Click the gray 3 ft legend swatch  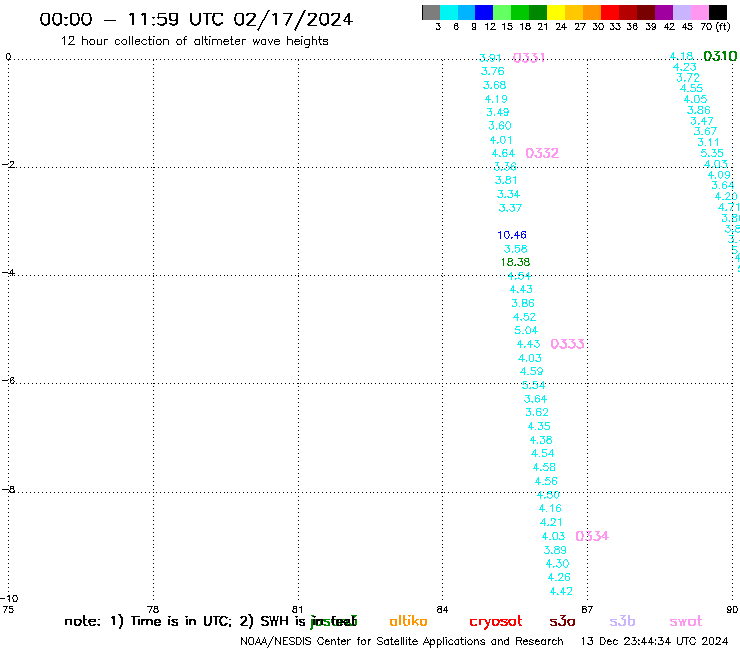point(431,12)
